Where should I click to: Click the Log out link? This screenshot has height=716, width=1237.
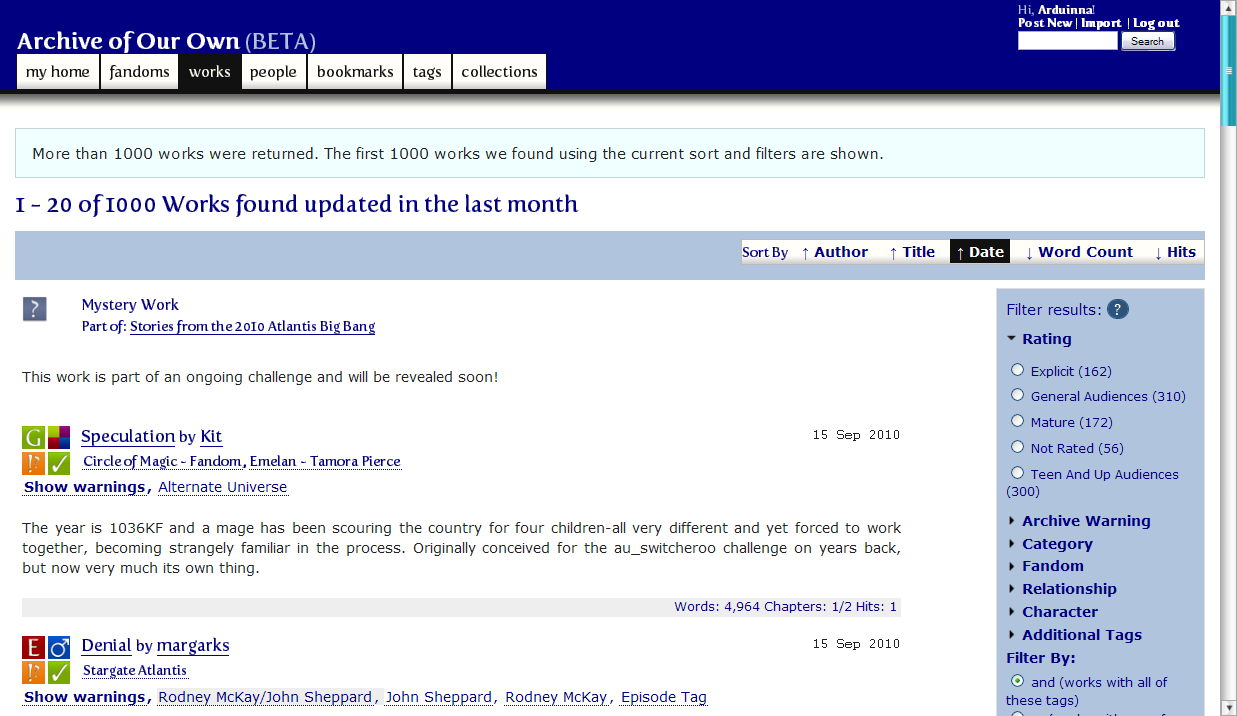(1156, 23)
